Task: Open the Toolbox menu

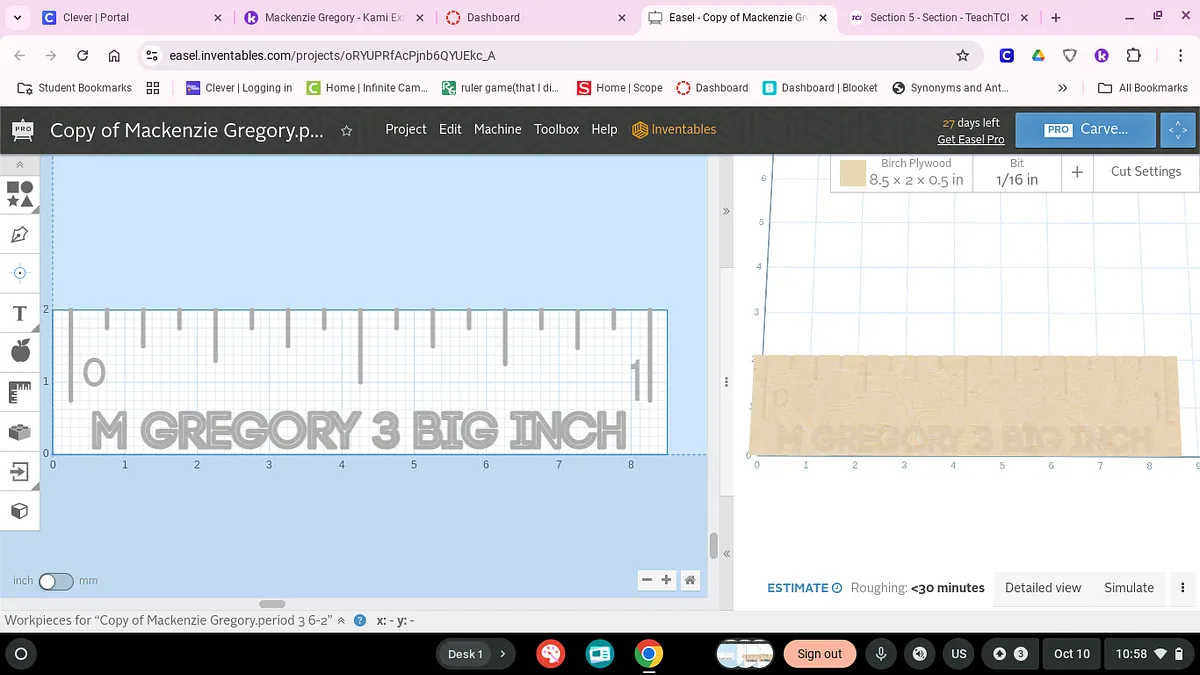Action: point(556,129)
